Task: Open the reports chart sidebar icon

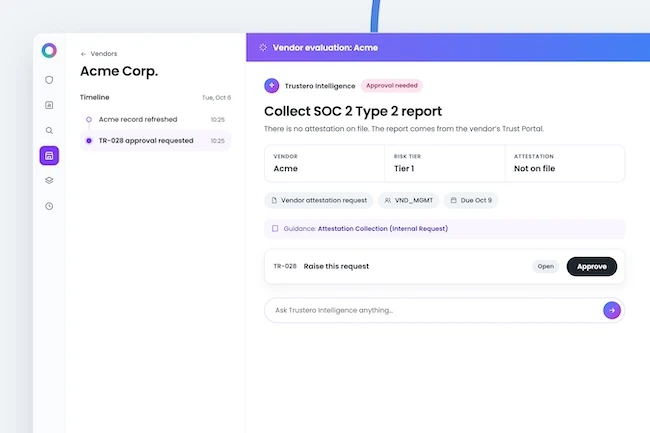Action: 49,105
